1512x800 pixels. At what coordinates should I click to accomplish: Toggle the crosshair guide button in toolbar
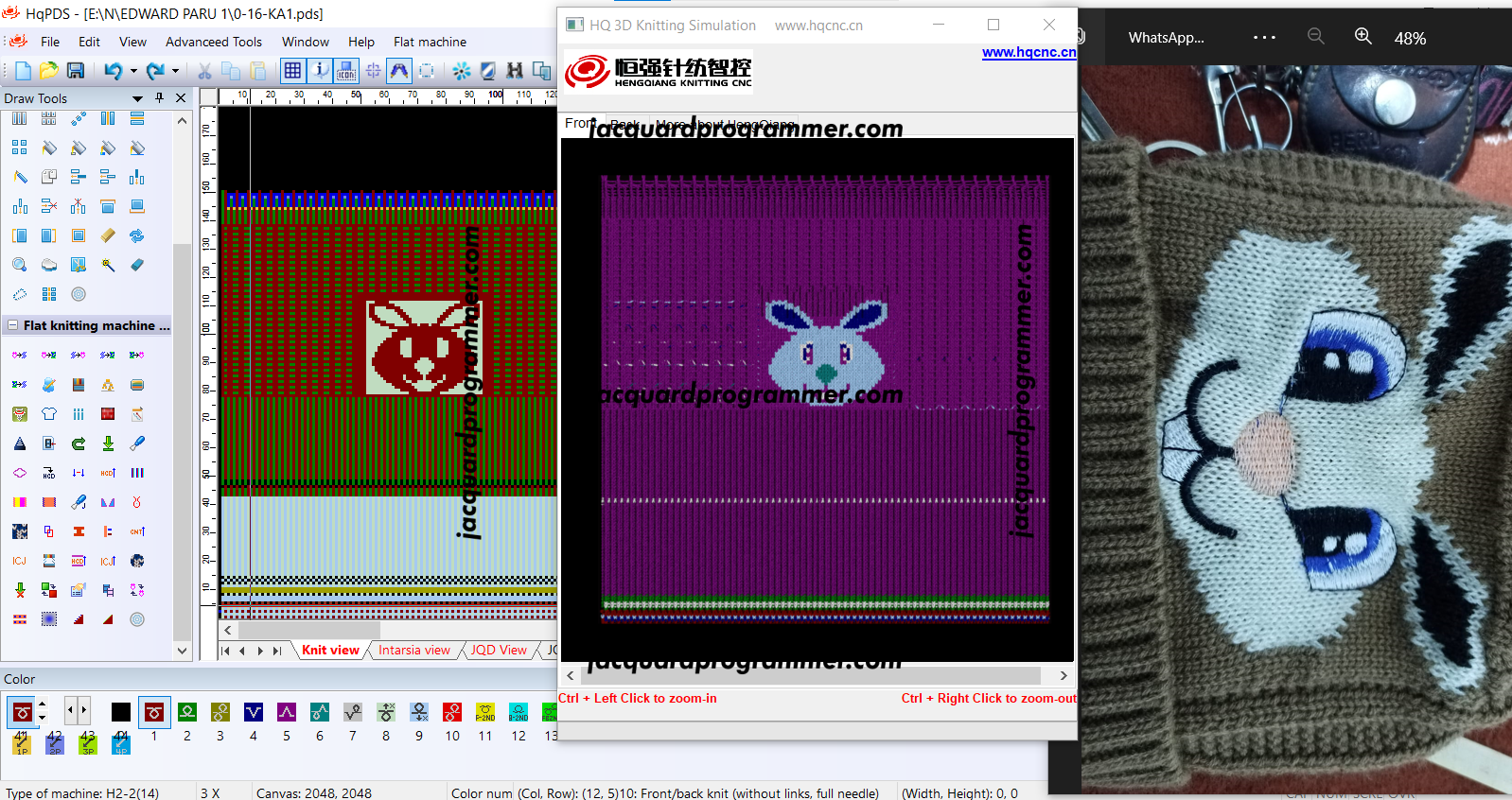(x=373, y=70)
